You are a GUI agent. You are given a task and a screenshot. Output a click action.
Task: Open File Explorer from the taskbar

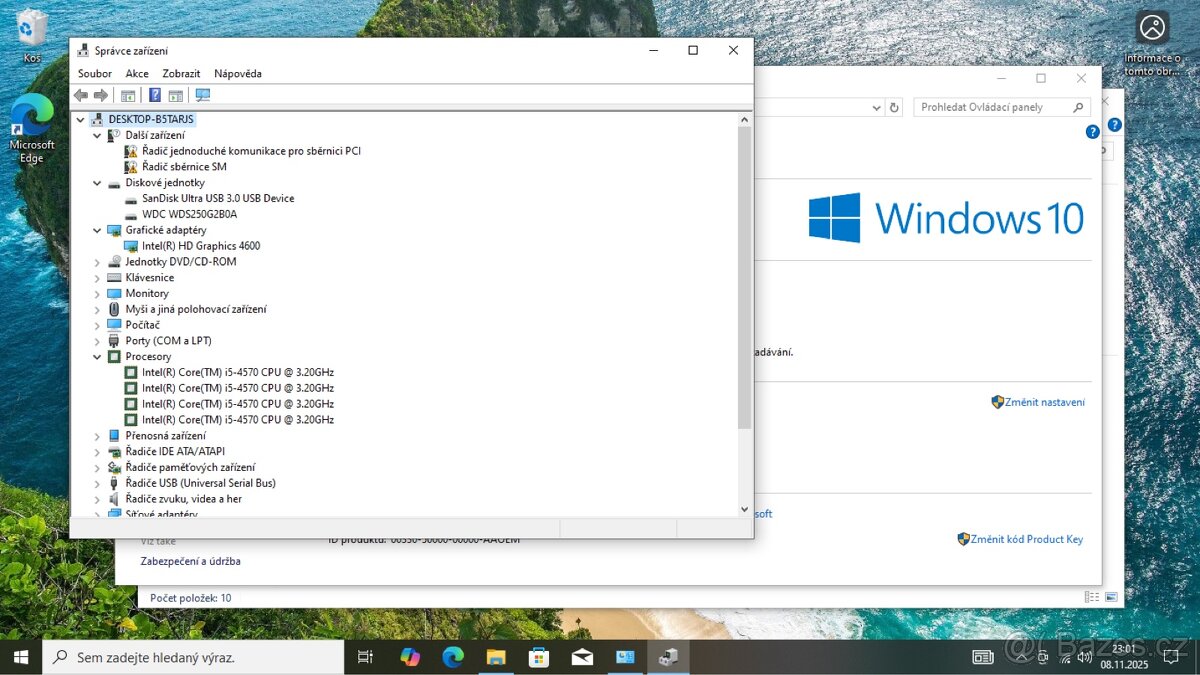click(496, 657)
